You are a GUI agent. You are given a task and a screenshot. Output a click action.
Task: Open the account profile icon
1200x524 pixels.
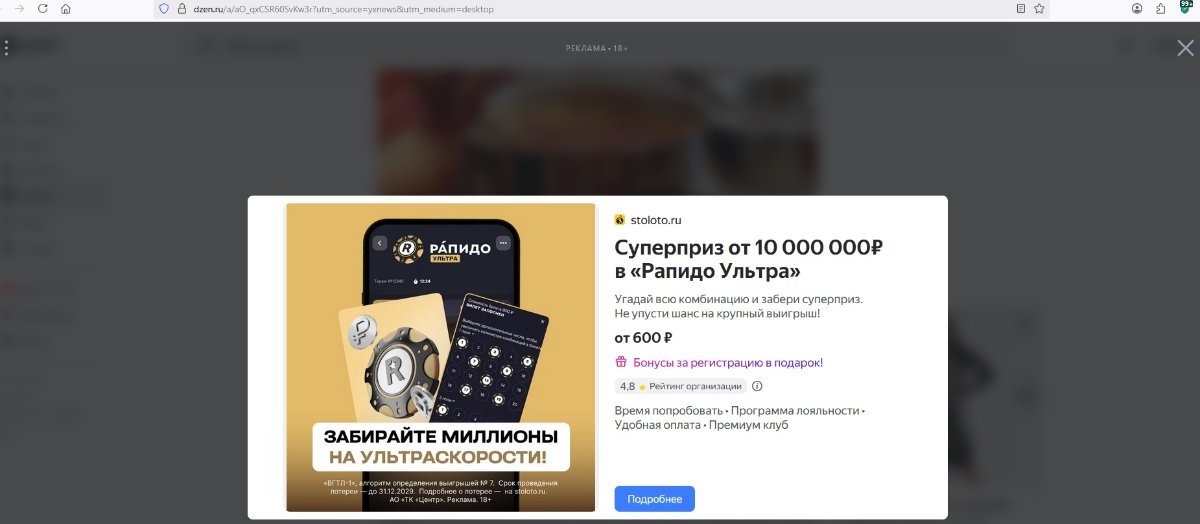point(1137,8)
